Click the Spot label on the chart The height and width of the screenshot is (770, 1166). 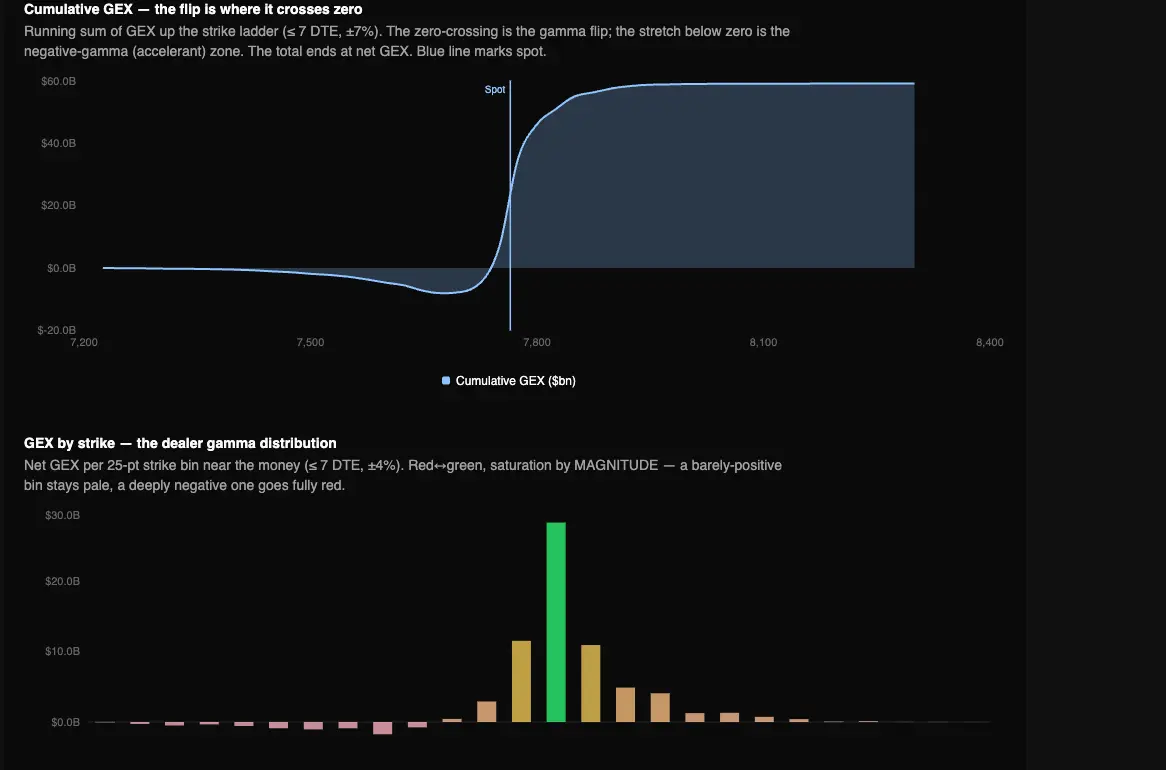(495, 89)
